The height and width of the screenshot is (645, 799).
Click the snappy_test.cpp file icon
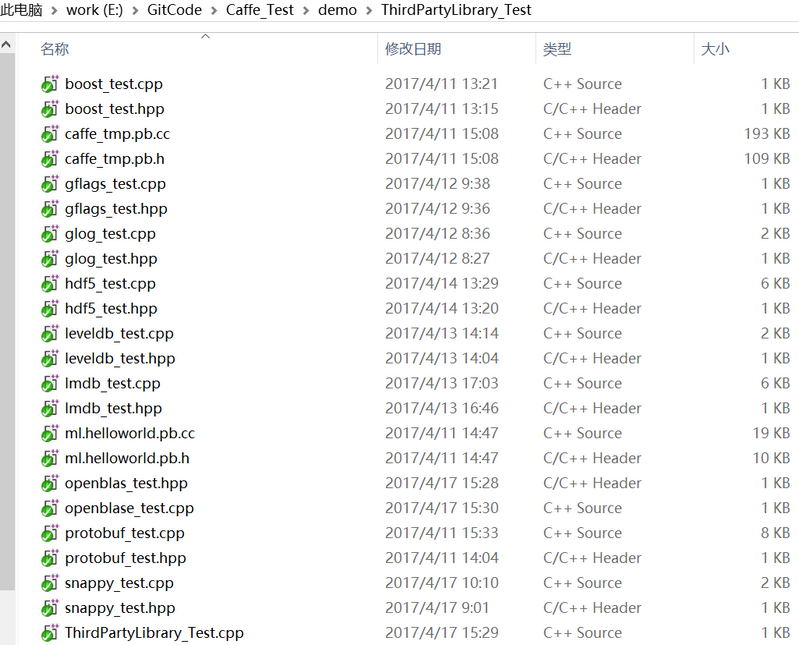point(49,583)
